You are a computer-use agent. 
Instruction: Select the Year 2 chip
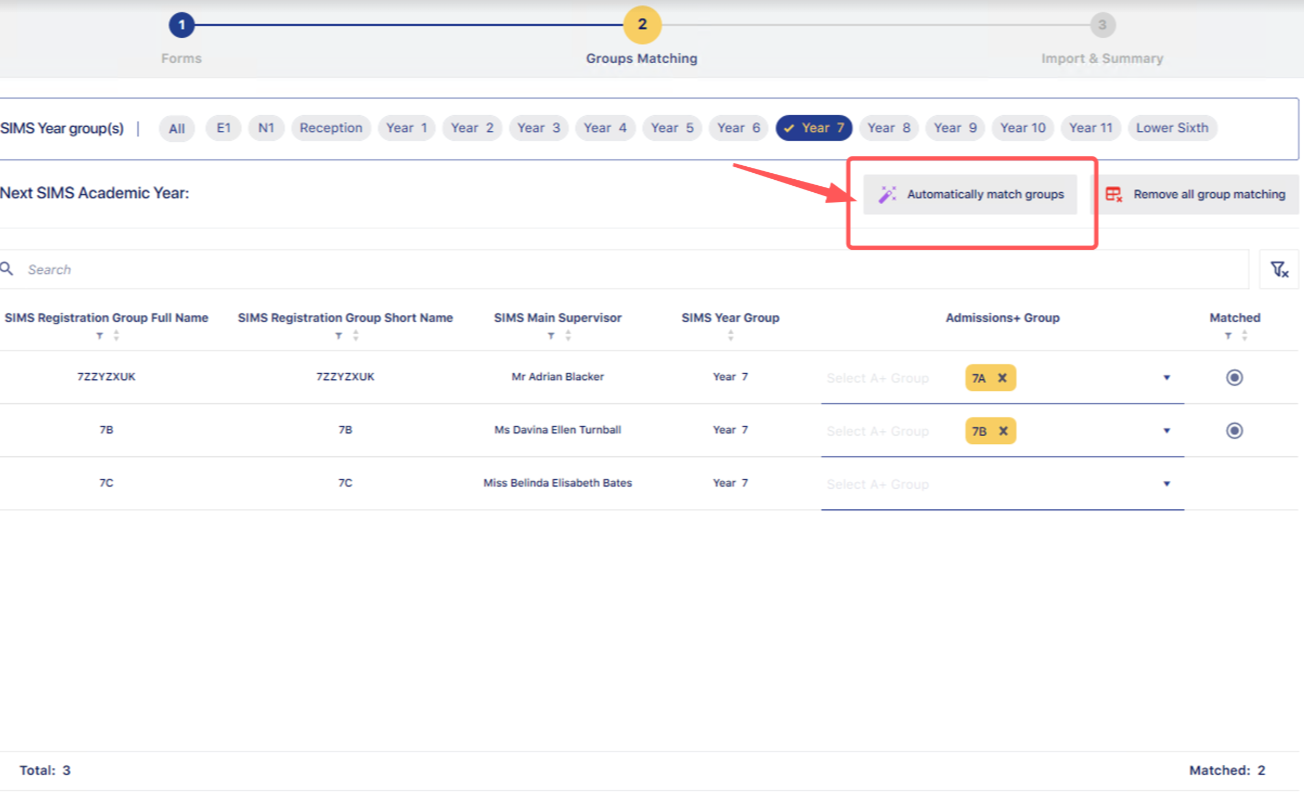click(x=472, y=128)
